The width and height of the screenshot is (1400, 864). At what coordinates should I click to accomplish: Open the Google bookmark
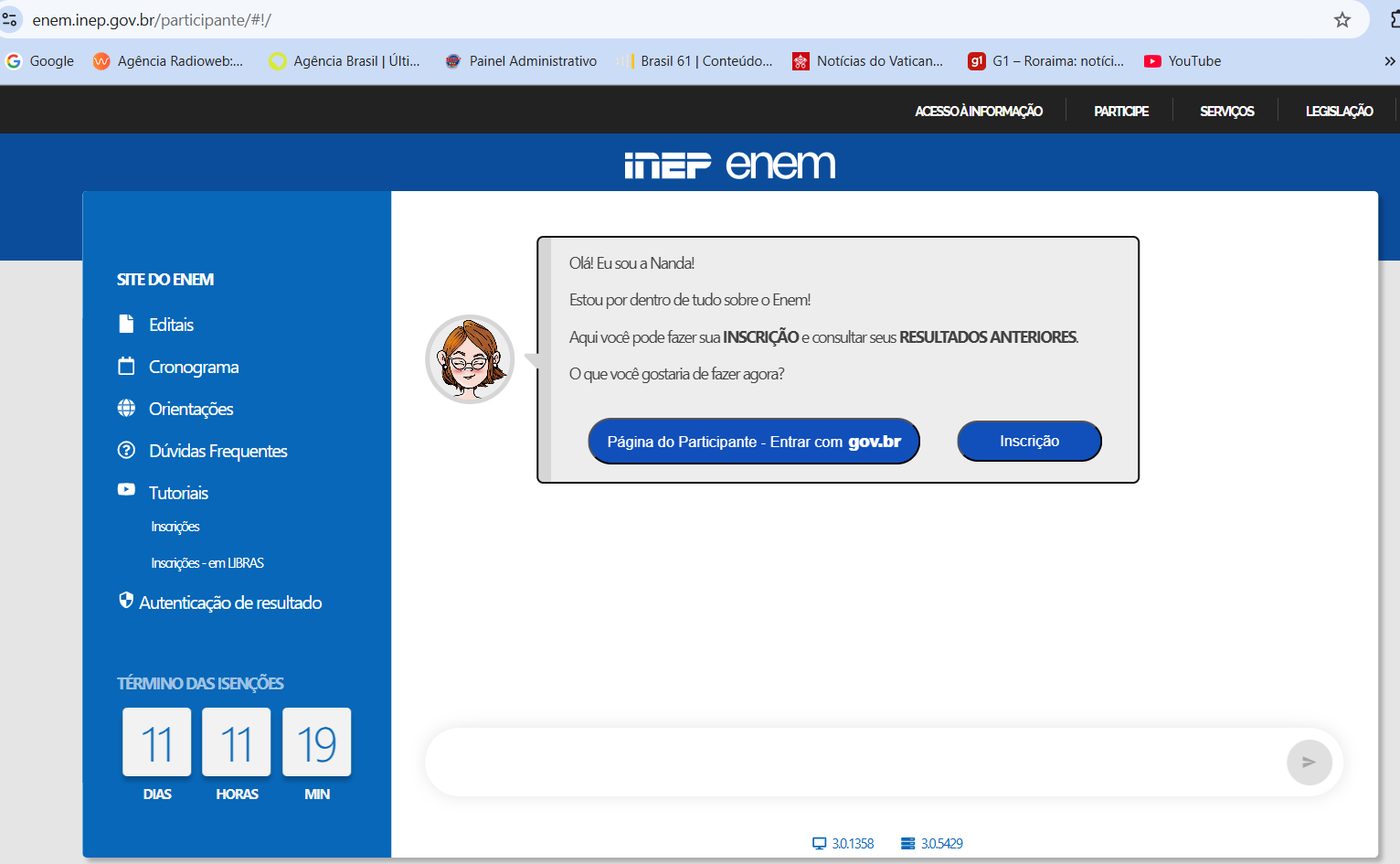[40, 61]
